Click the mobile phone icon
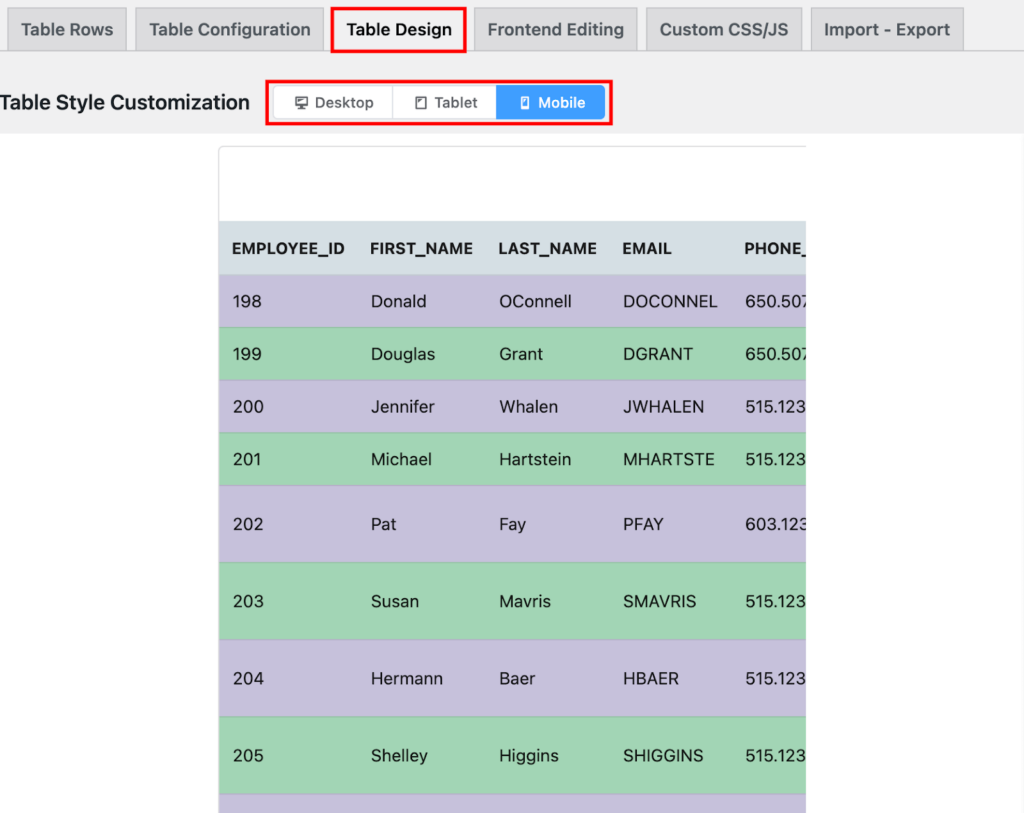Image resolution: width=1024 pixels, height=813 pixels. coord(524,103)
